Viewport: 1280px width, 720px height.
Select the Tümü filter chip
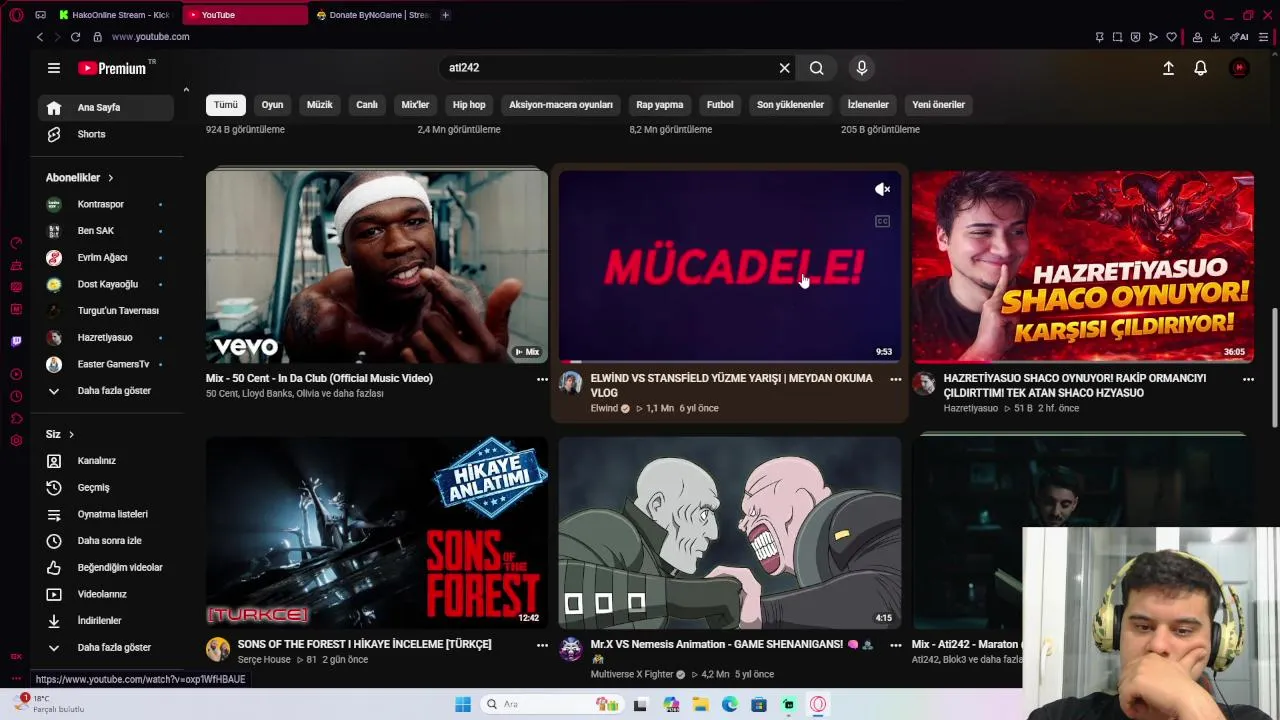pos(226,104)
